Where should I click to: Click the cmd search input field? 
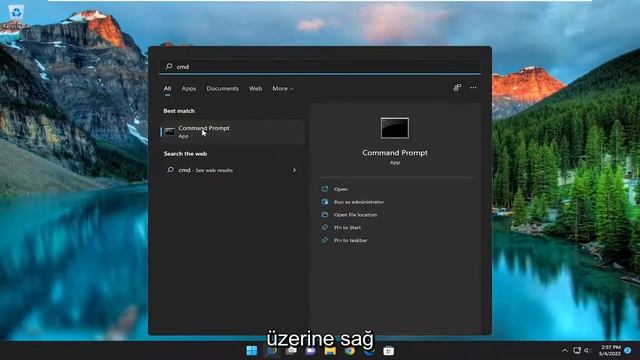pos(320,67)
